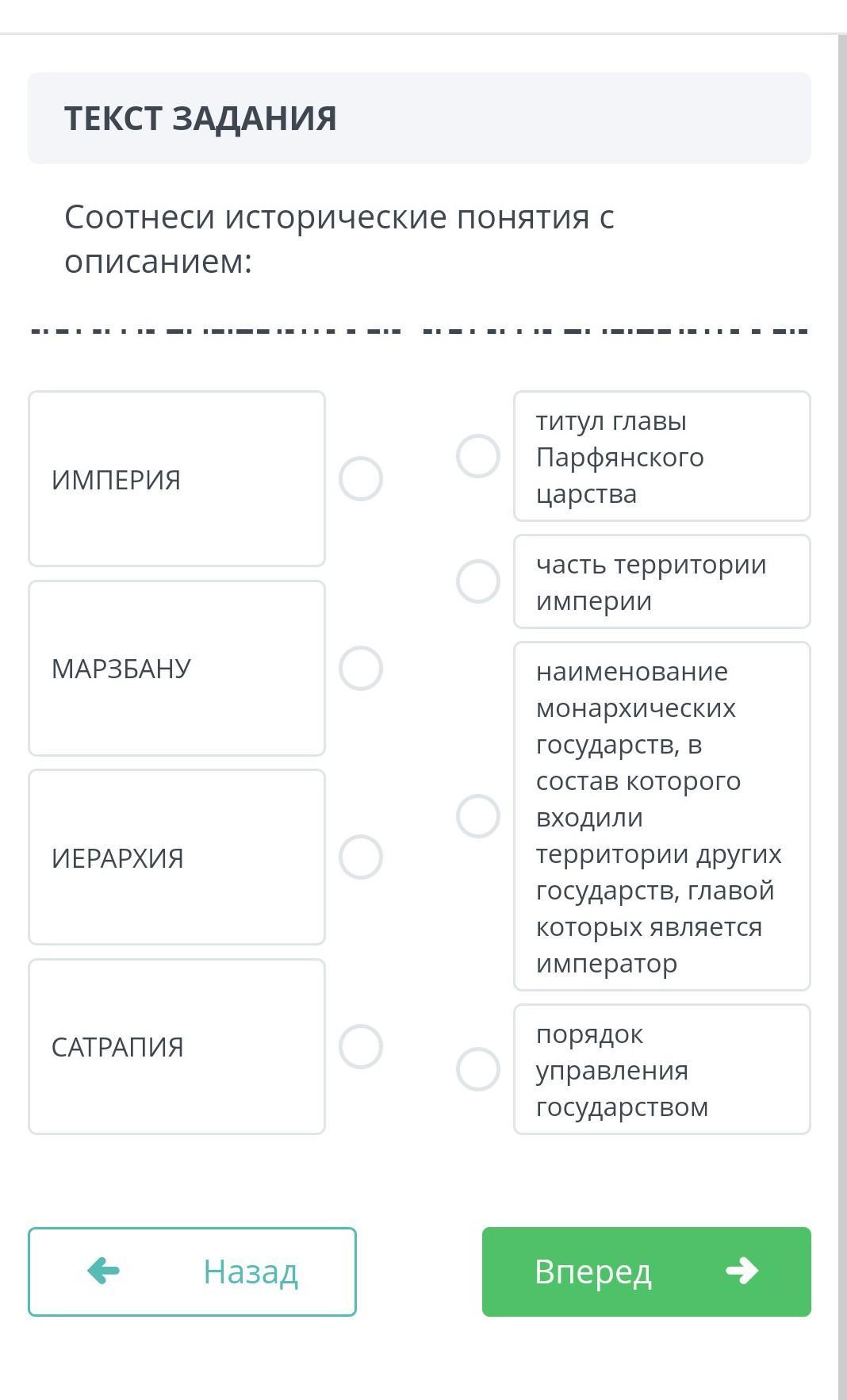Choose radio for 'часть территории империи'
Image resolution: width=847 pixels, height=1400 pixels.
(478, 581)
